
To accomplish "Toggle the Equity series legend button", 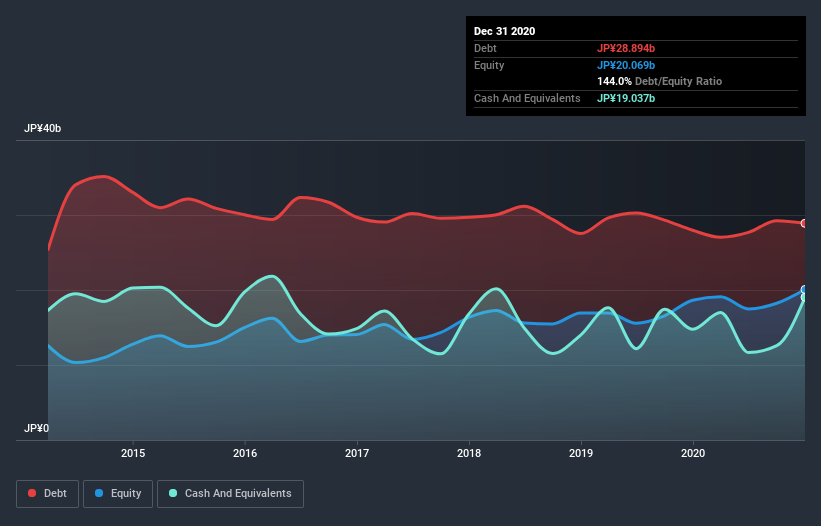I will (118, 494).
